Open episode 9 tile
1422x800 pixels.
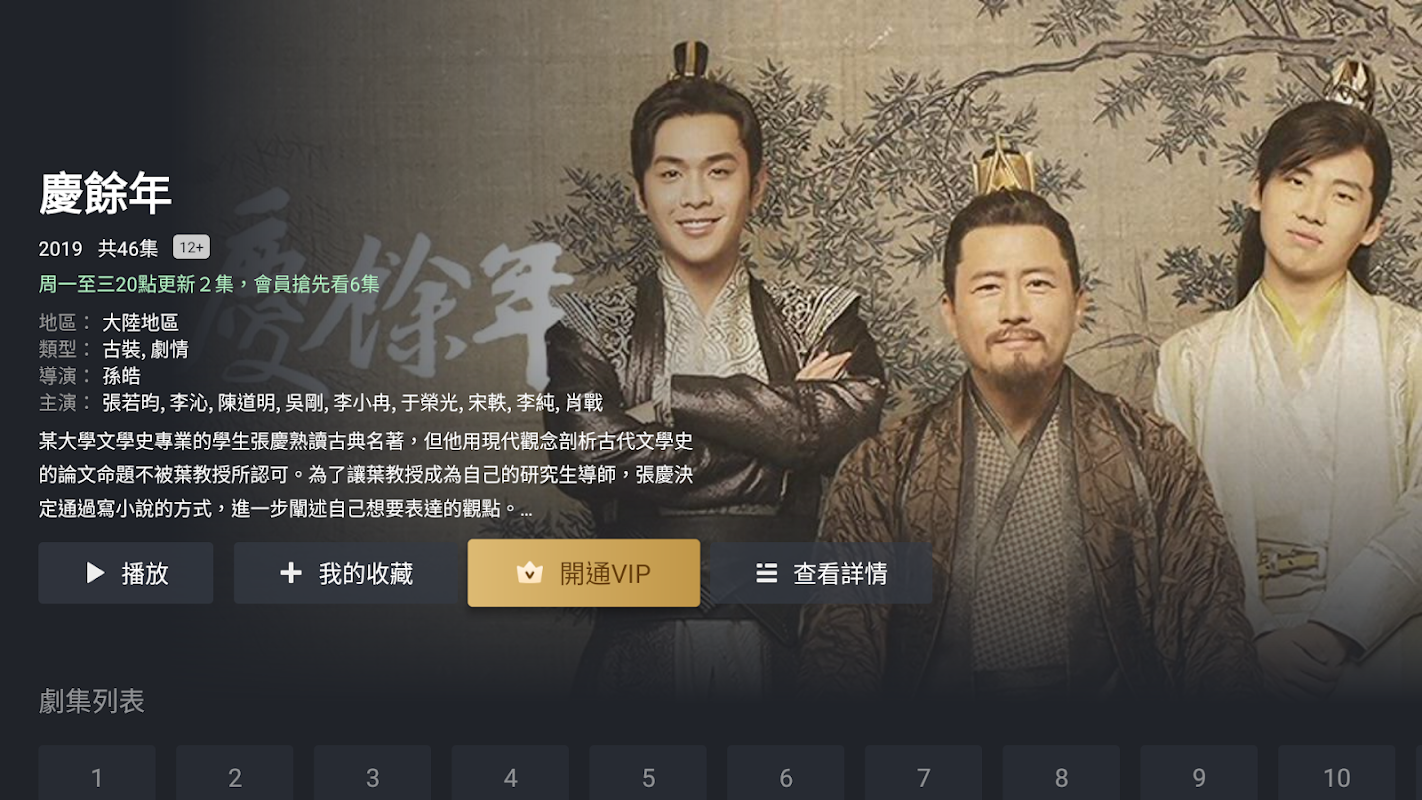[x=1199, y=773]
